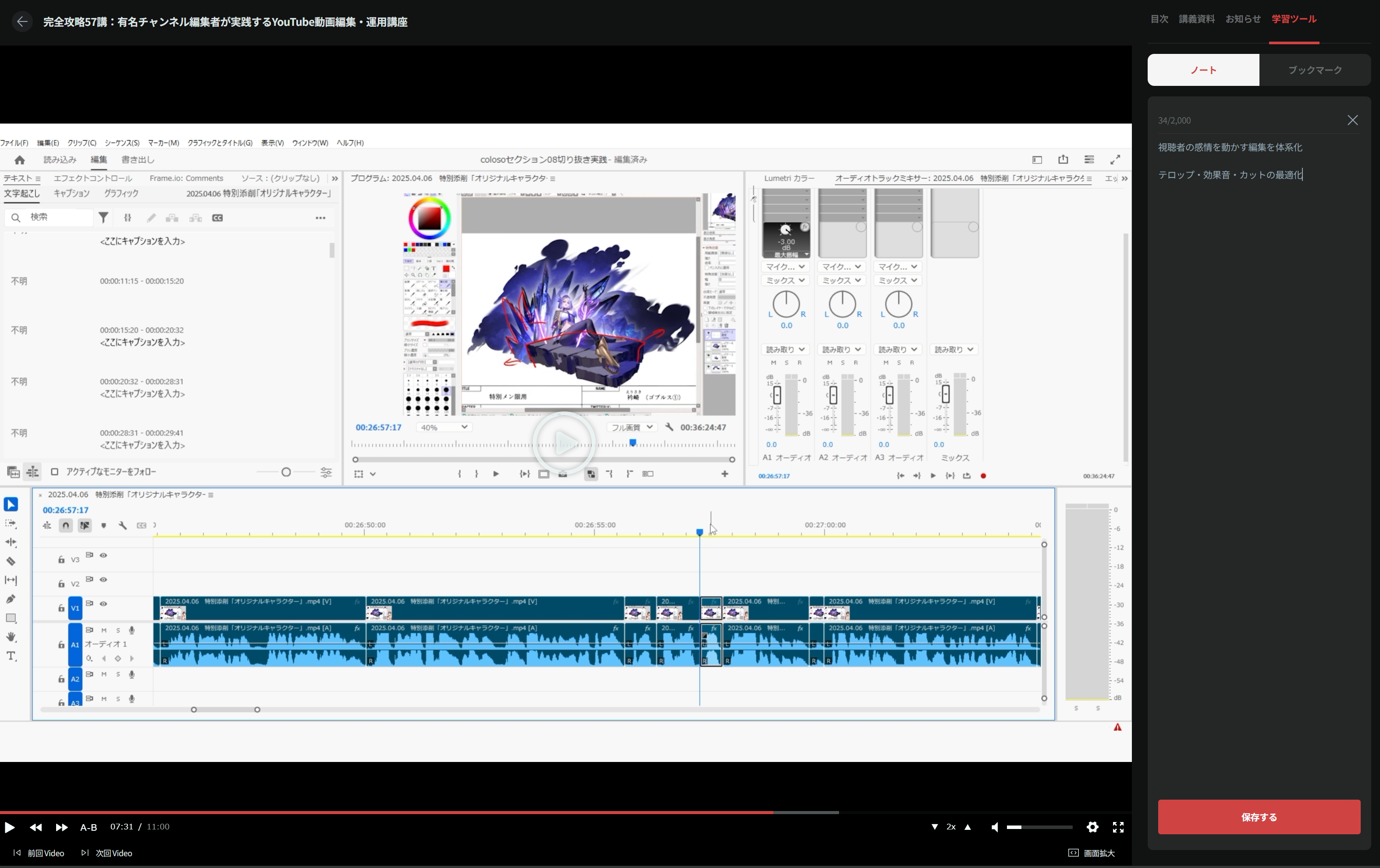Switch to the 'Lumetri カラー' panel tab

click(x=789, y=178)
